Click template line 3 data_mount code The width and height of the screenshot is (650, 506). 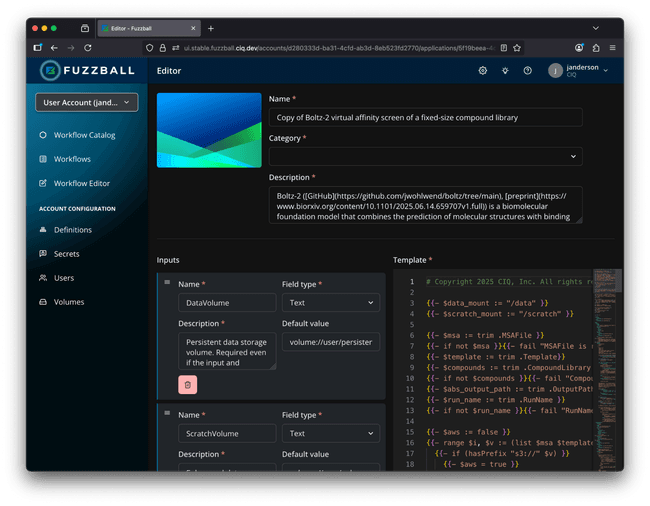487,303
